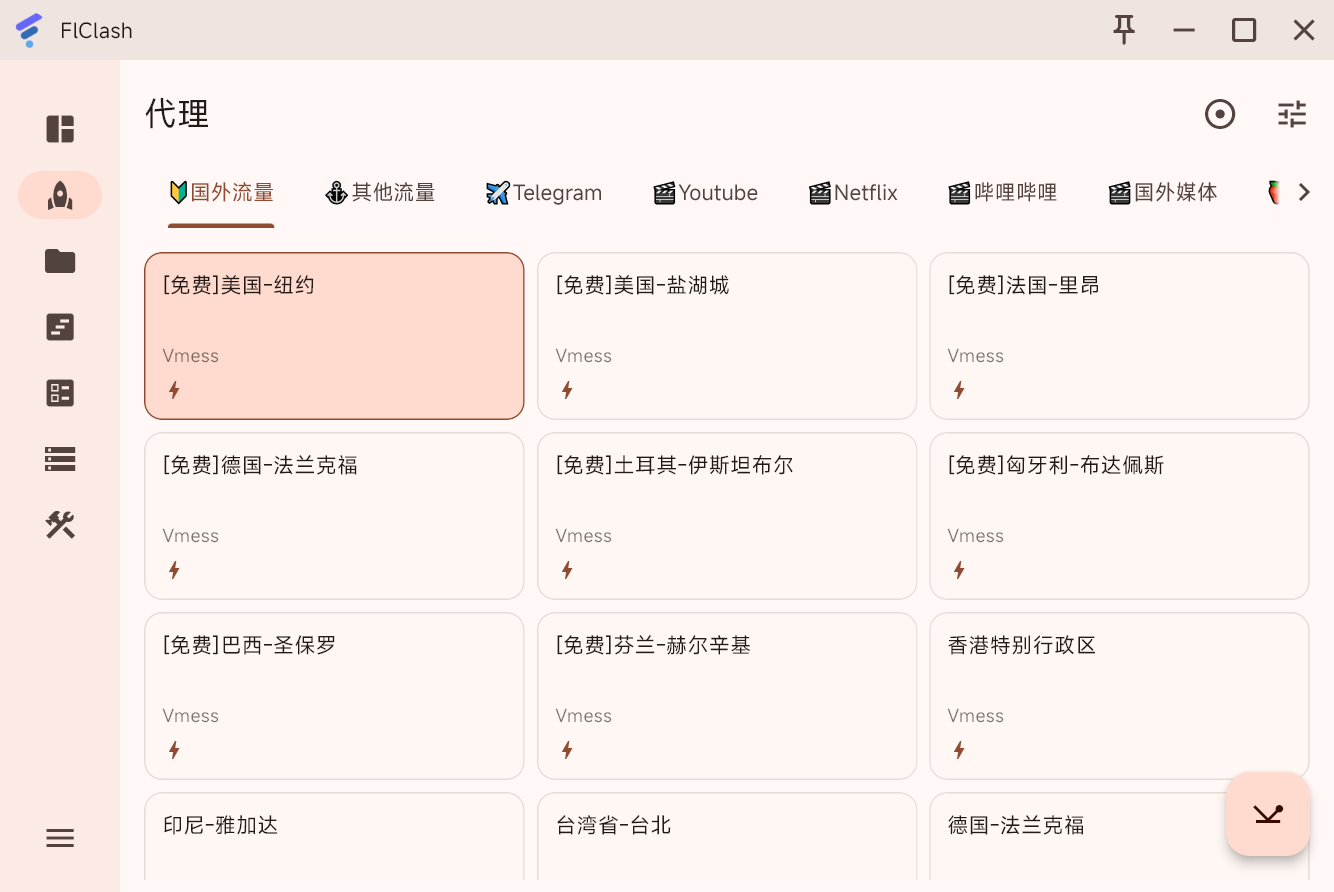The height and width of the screenshot is (892, 1334).
Task: Open the Requests sidebar icon
Action: (x=60, y=327)
